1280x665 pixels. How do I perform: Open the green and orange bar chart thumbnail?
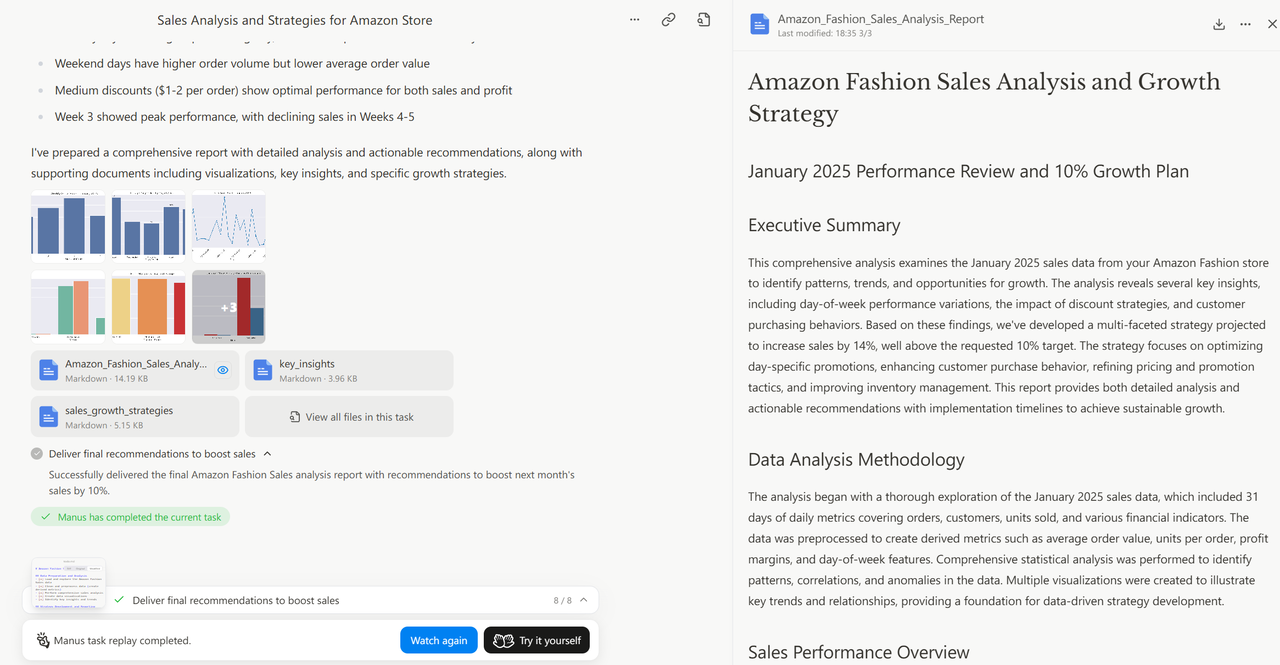(68, 306)
